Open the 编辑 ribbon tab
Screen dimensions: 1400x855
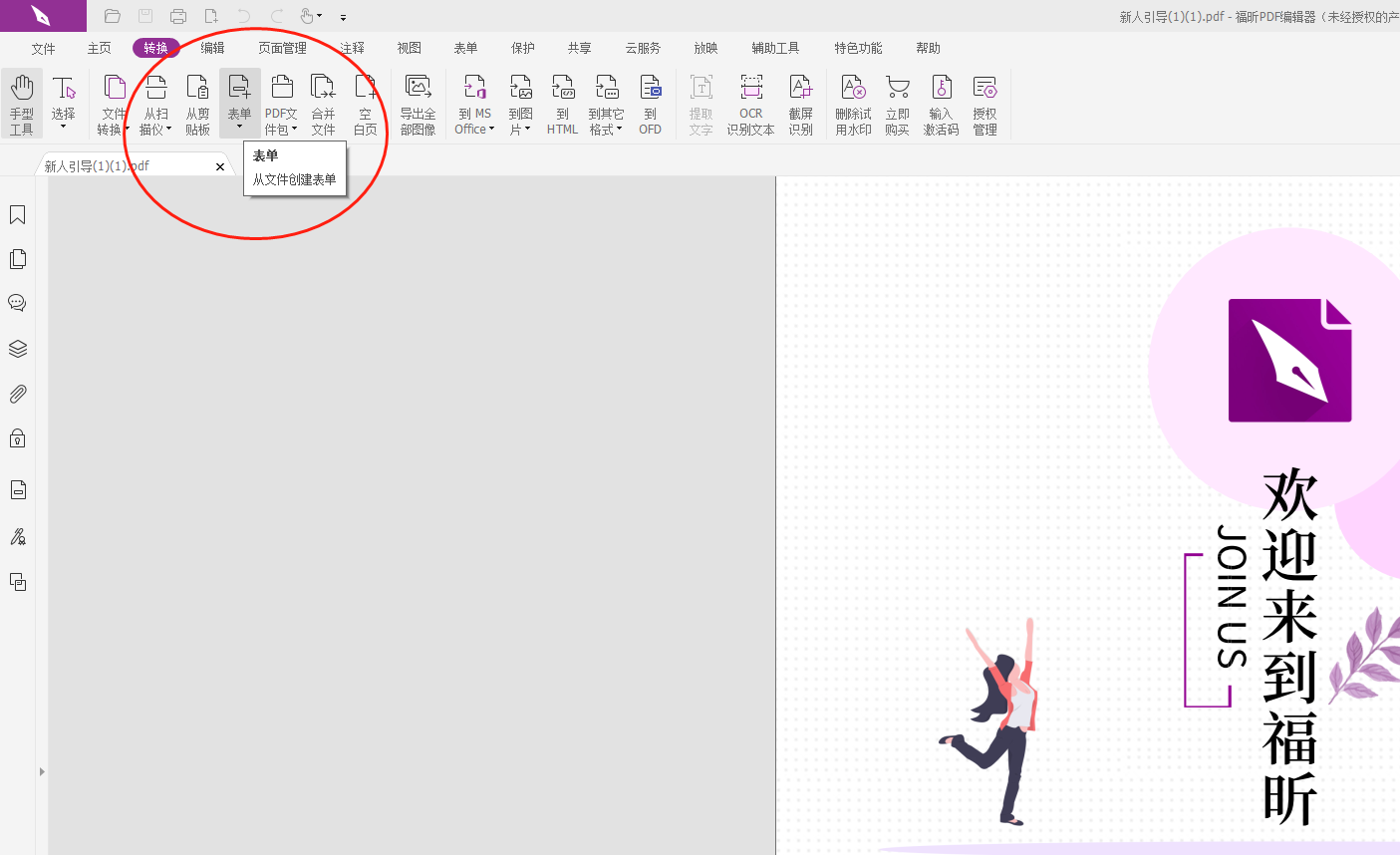(212, 48)
